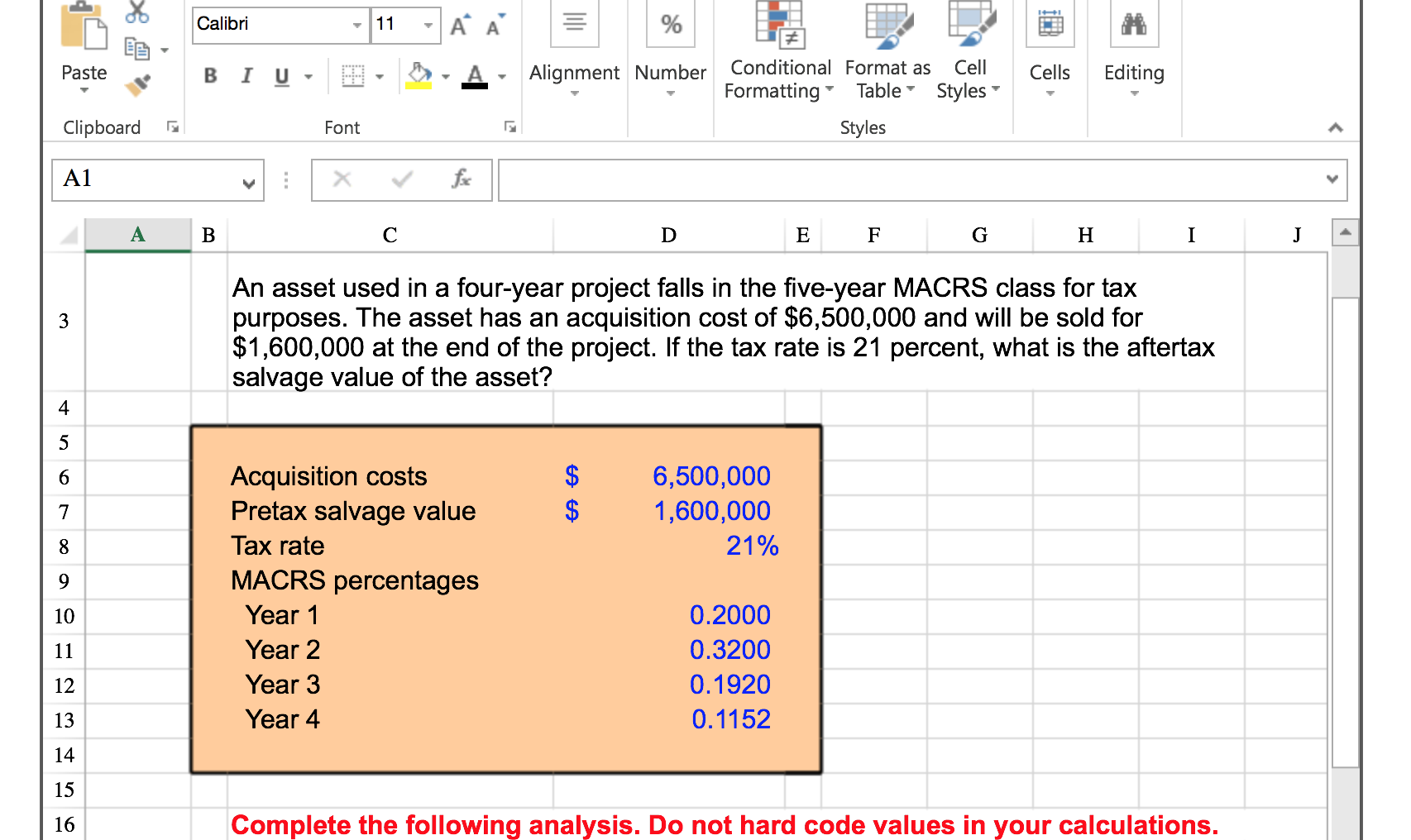1411x840 pixels.
Task: Toggle italic formatting
Action: (245, 76)
